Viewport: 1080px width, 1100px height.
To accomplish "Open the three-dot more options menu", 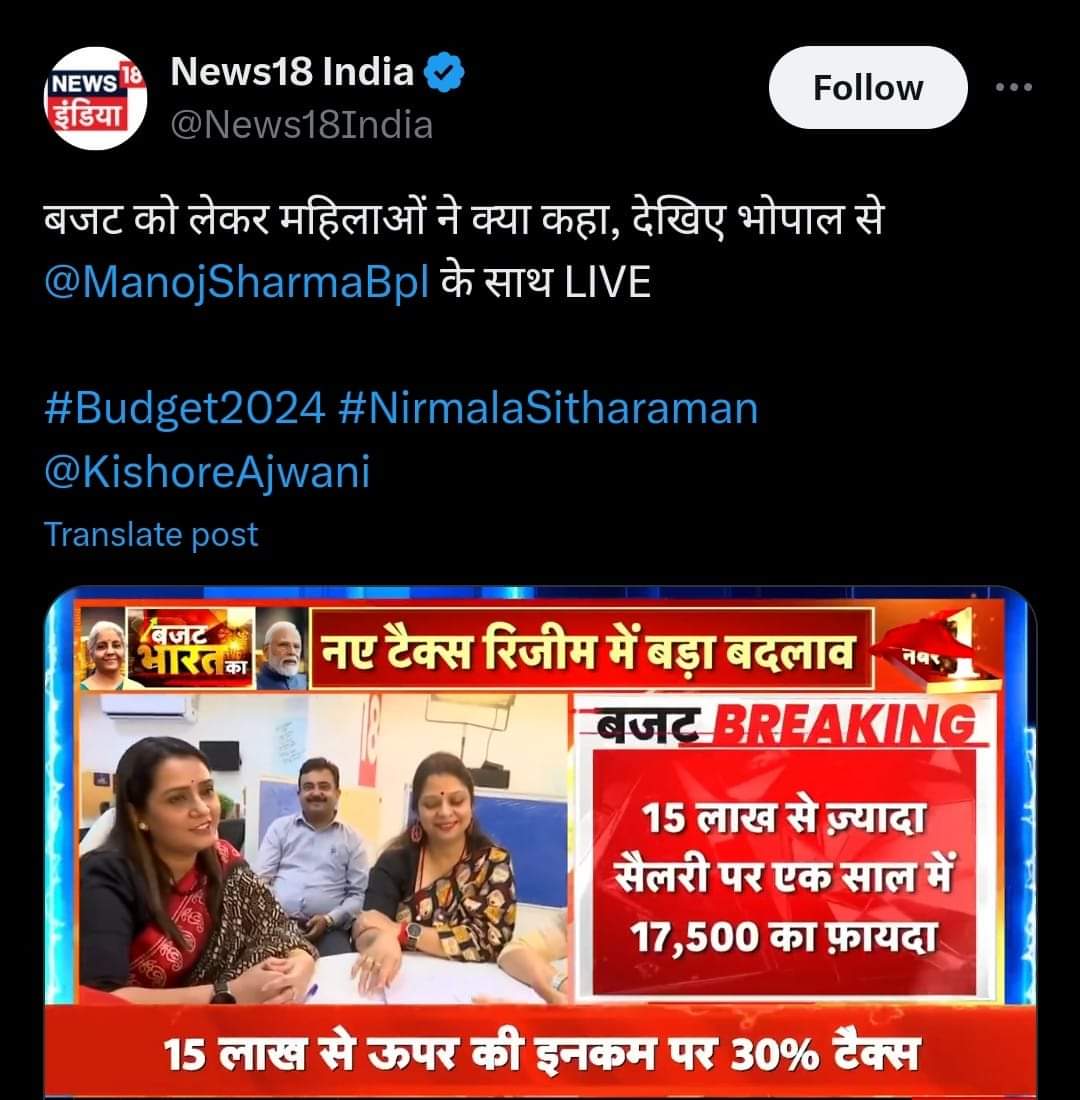I will (x=1014, y=87).
